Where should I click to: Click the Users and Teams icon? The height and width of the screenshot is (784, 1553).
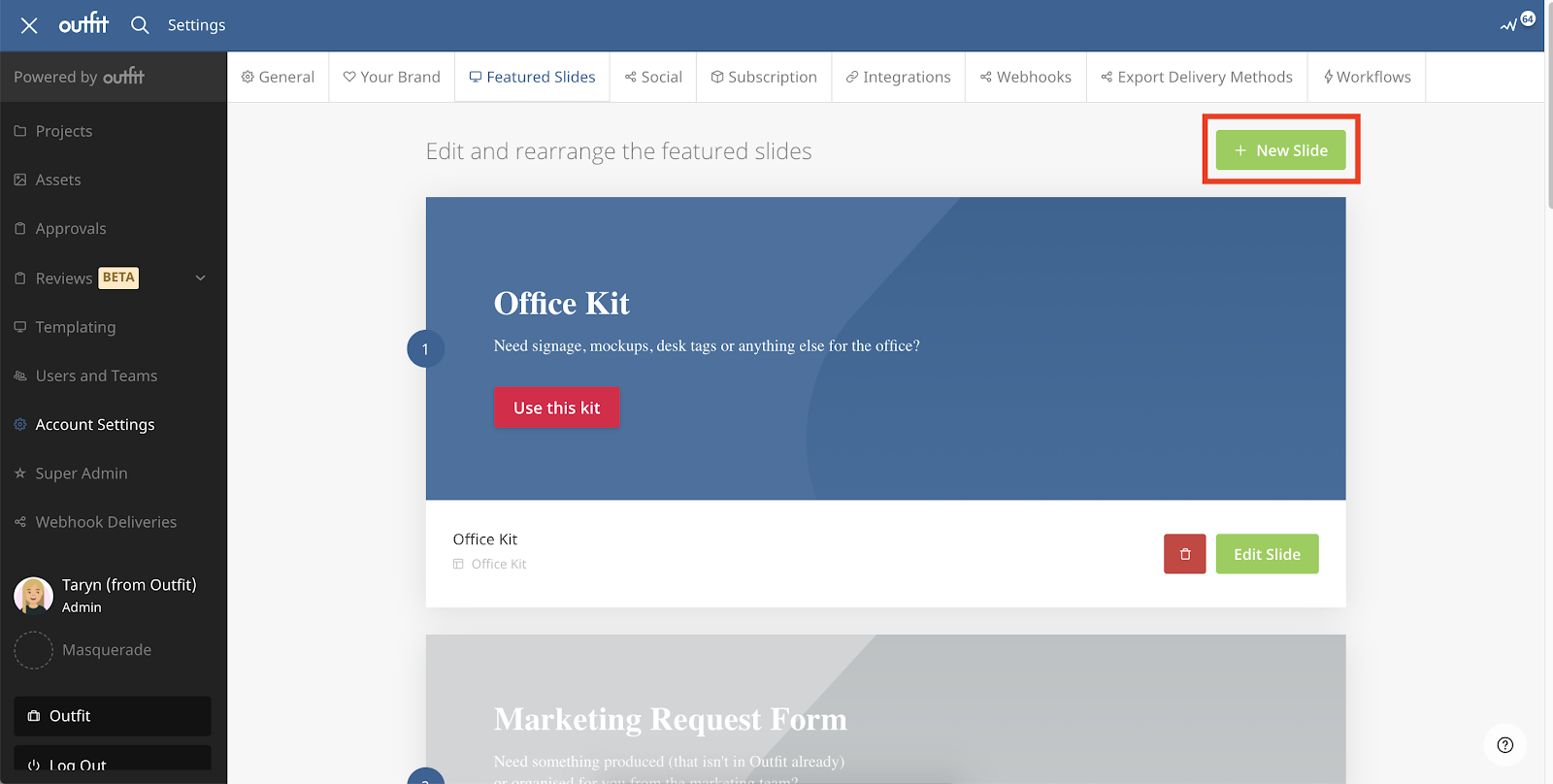[20, 376]
